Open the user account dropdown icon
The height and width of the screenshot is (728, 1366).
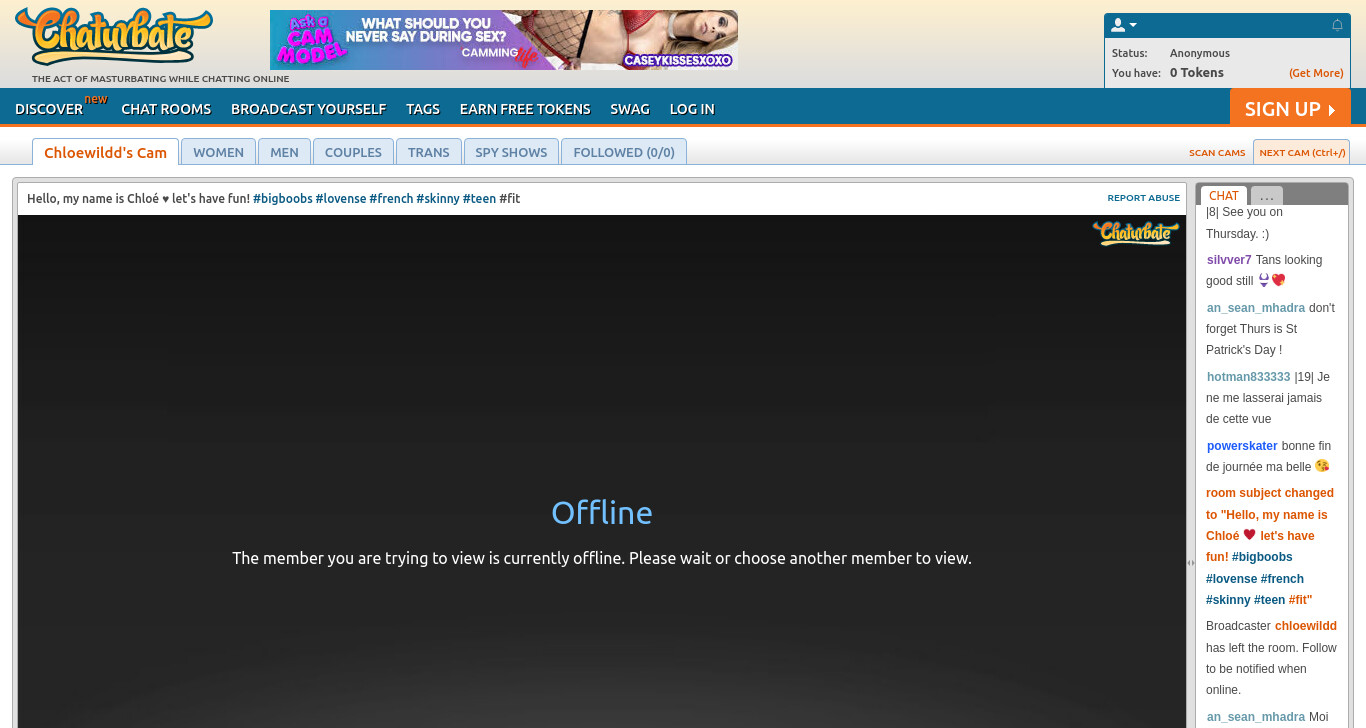1124,25
